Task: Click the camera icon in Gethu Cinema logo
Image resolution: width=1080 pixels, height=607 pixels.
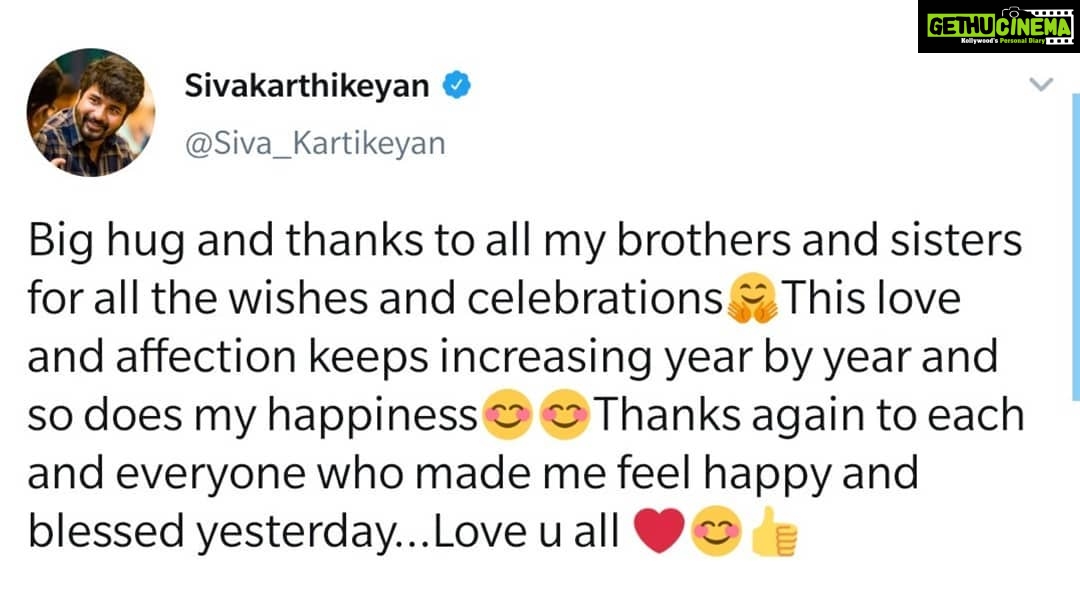Action: [1011, 11]
